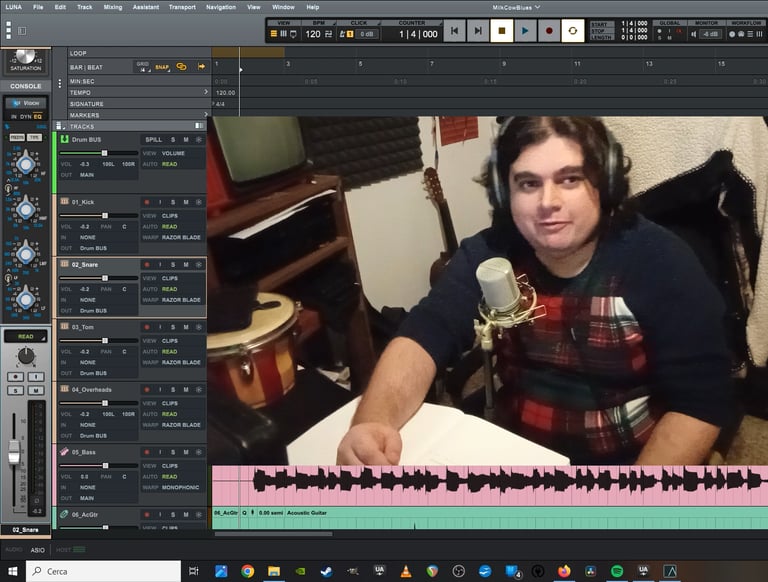768x582 pixels.
Task: Click the yellow follow-playhead arrow icon
Action: 201,67
